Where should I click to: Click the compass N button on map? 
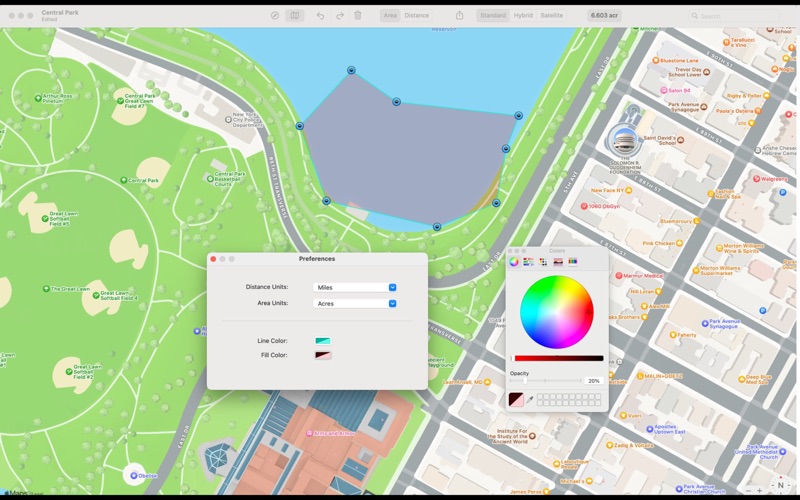point(780,485)
